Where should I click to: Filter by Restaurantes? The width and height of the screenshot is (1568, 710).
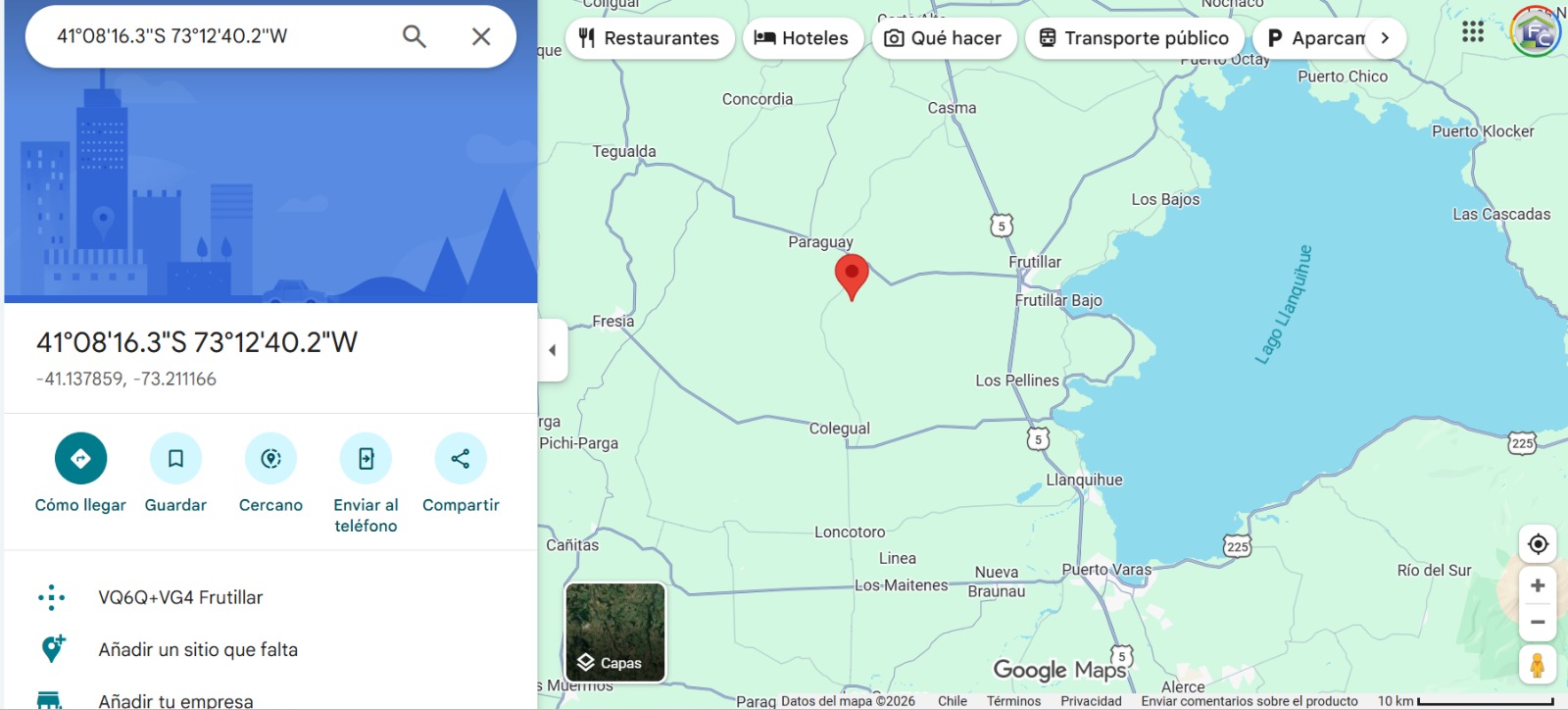tap(650, 38)
